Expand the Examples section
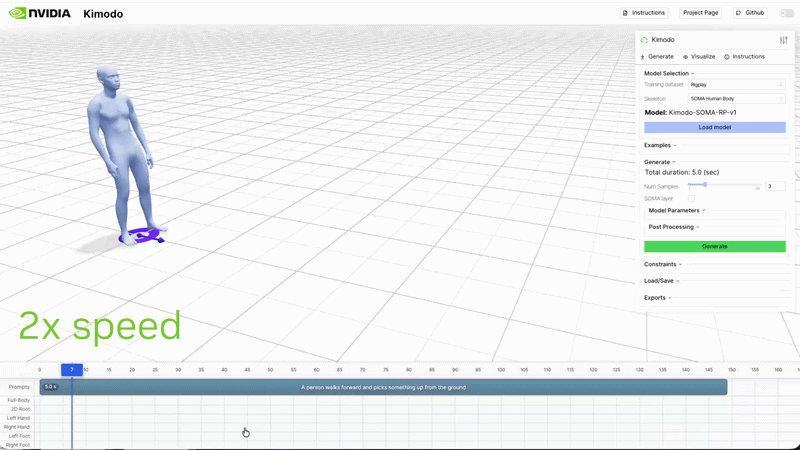 pos(660,145)
